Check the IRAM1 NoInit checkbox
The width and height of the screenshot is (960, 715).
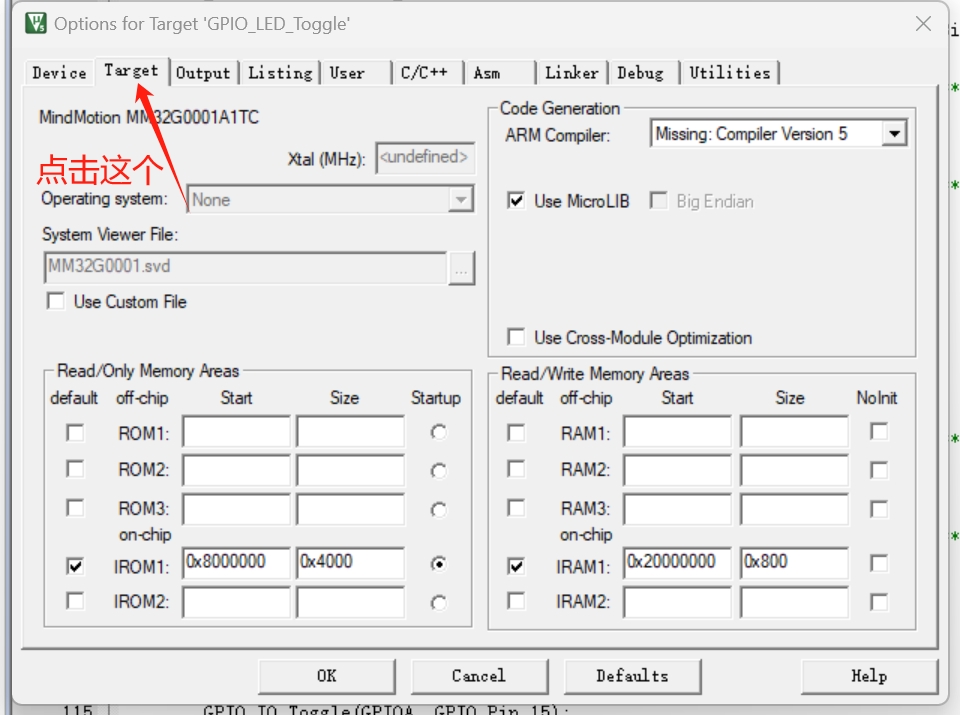point(878,564)
